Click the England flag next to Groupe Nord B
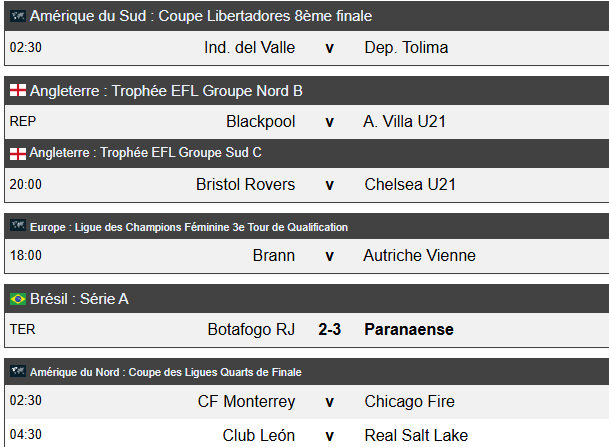Image resolution: width=609 pixels, height=447 pixels. [x=18, y=90]
